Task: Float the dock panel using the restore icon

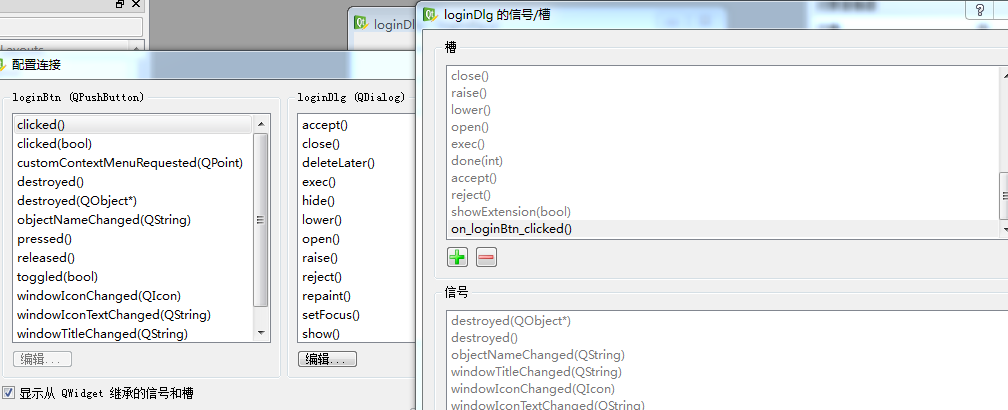Action: pos(120,6)
